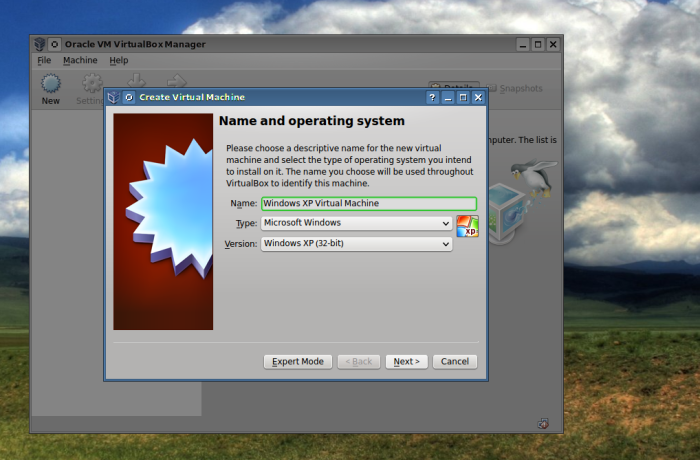Open the File menu

(x=44, y=60)
